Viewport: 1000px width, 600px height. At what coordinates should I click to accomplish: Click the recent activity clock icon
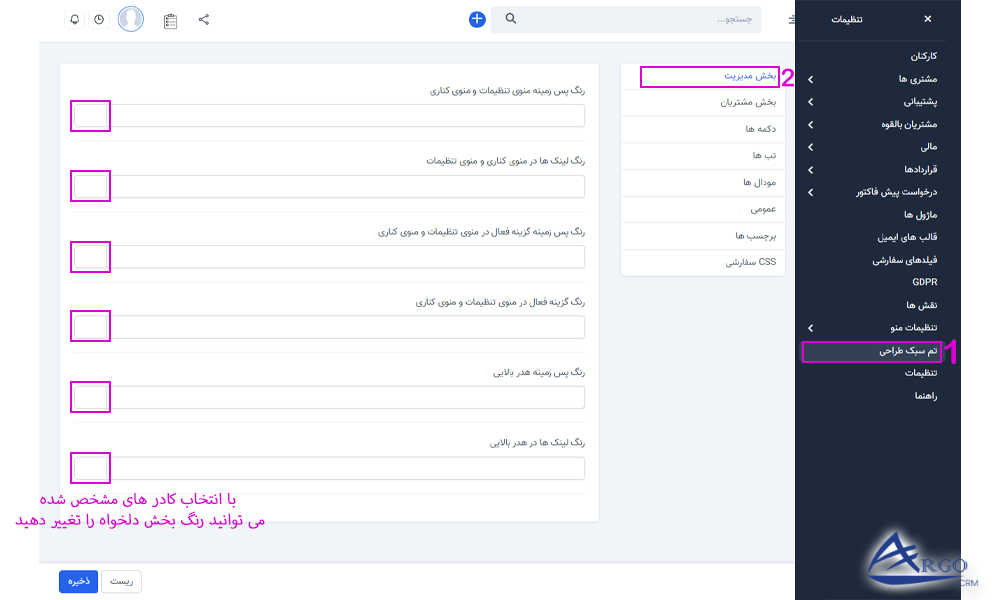coord(99,19)
